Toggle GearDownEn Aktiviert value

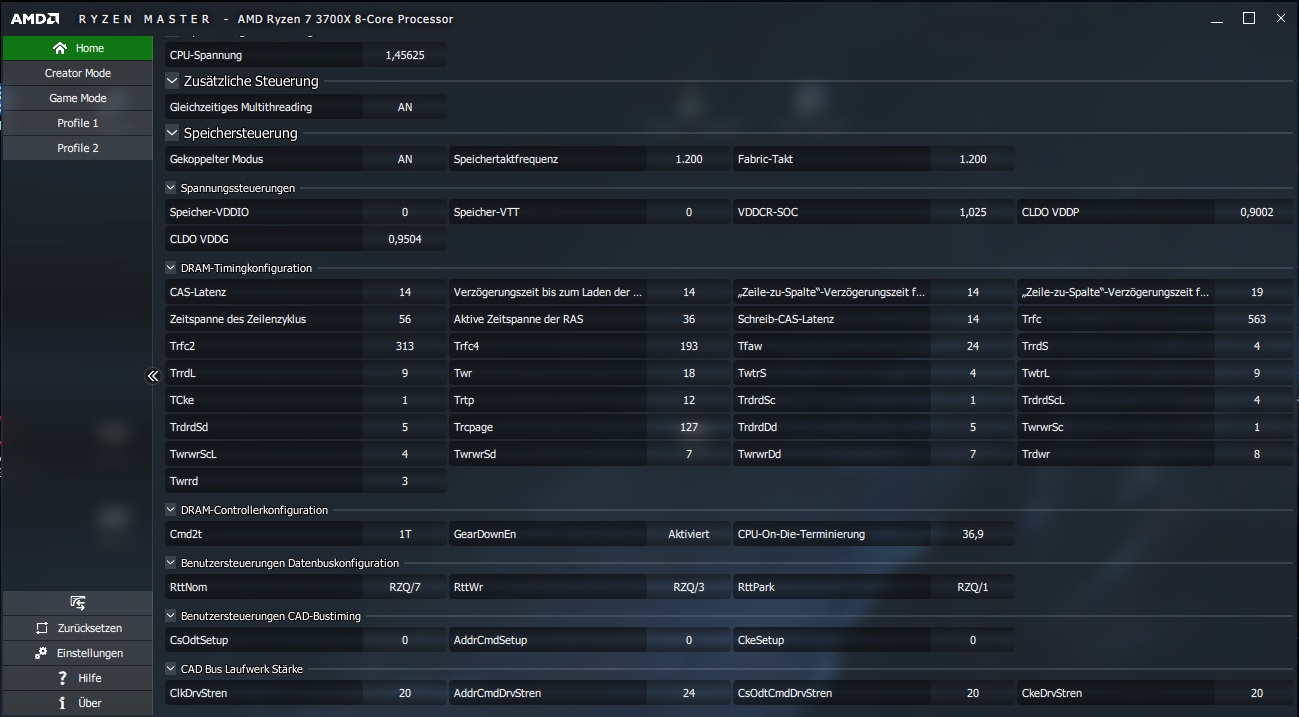tap(689, 534)
